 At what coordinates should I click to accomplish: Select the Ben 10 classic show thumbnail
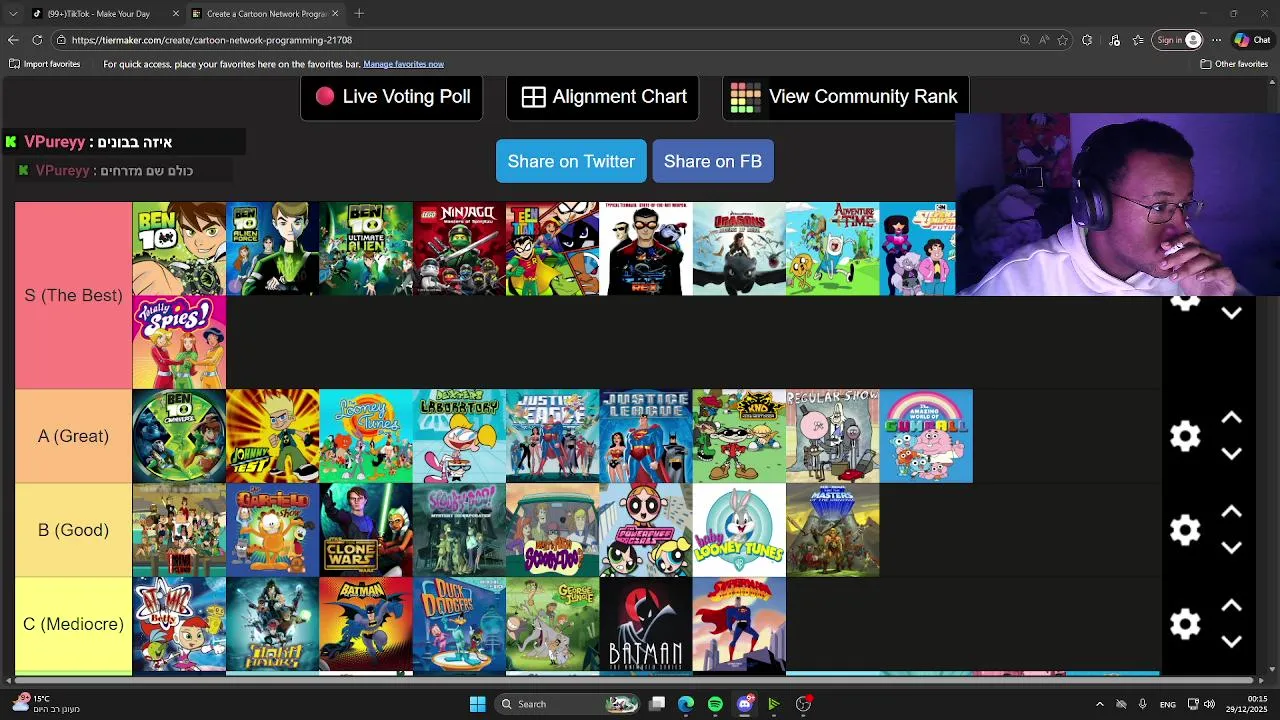(x=179, y=249)
